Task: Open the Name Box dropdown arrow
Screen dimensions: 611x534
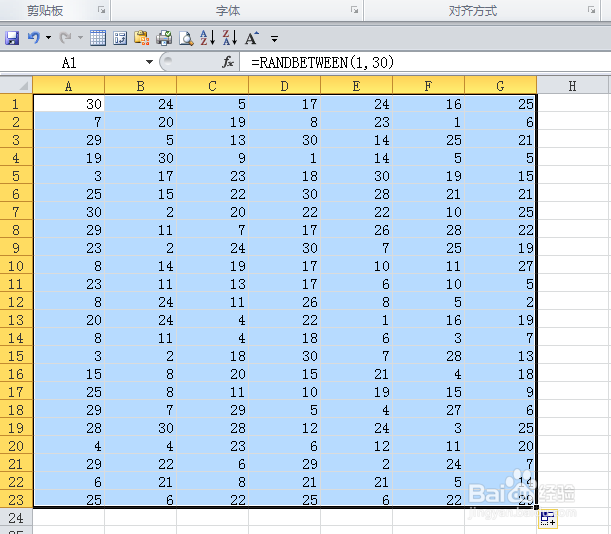Action: click(149, 62)
